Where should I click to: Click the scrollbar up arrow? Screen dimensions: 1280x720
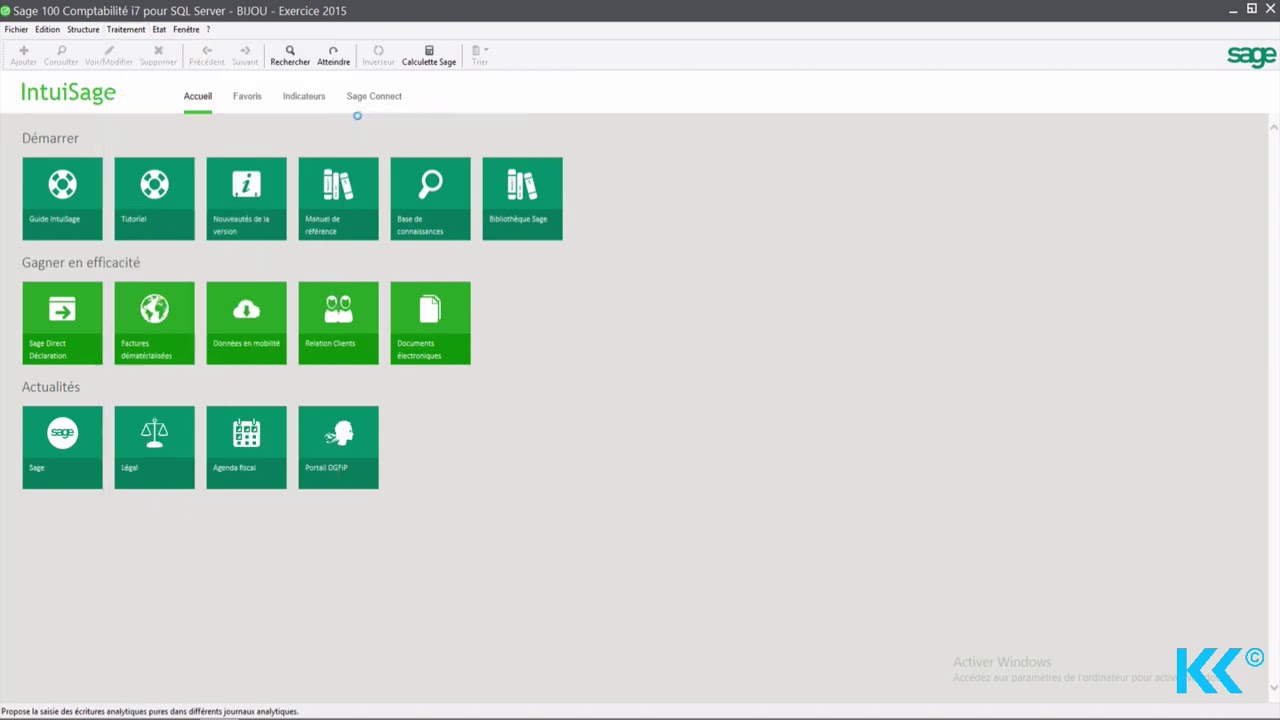pyautogui.click(x=1274, y=127)
